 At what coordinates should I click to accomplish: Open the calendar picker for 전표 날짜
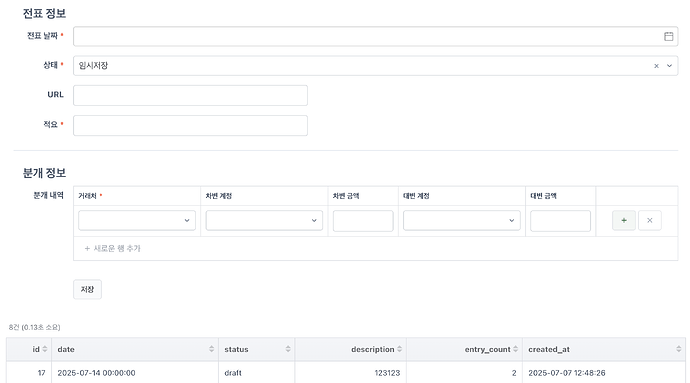coord(668,37)
